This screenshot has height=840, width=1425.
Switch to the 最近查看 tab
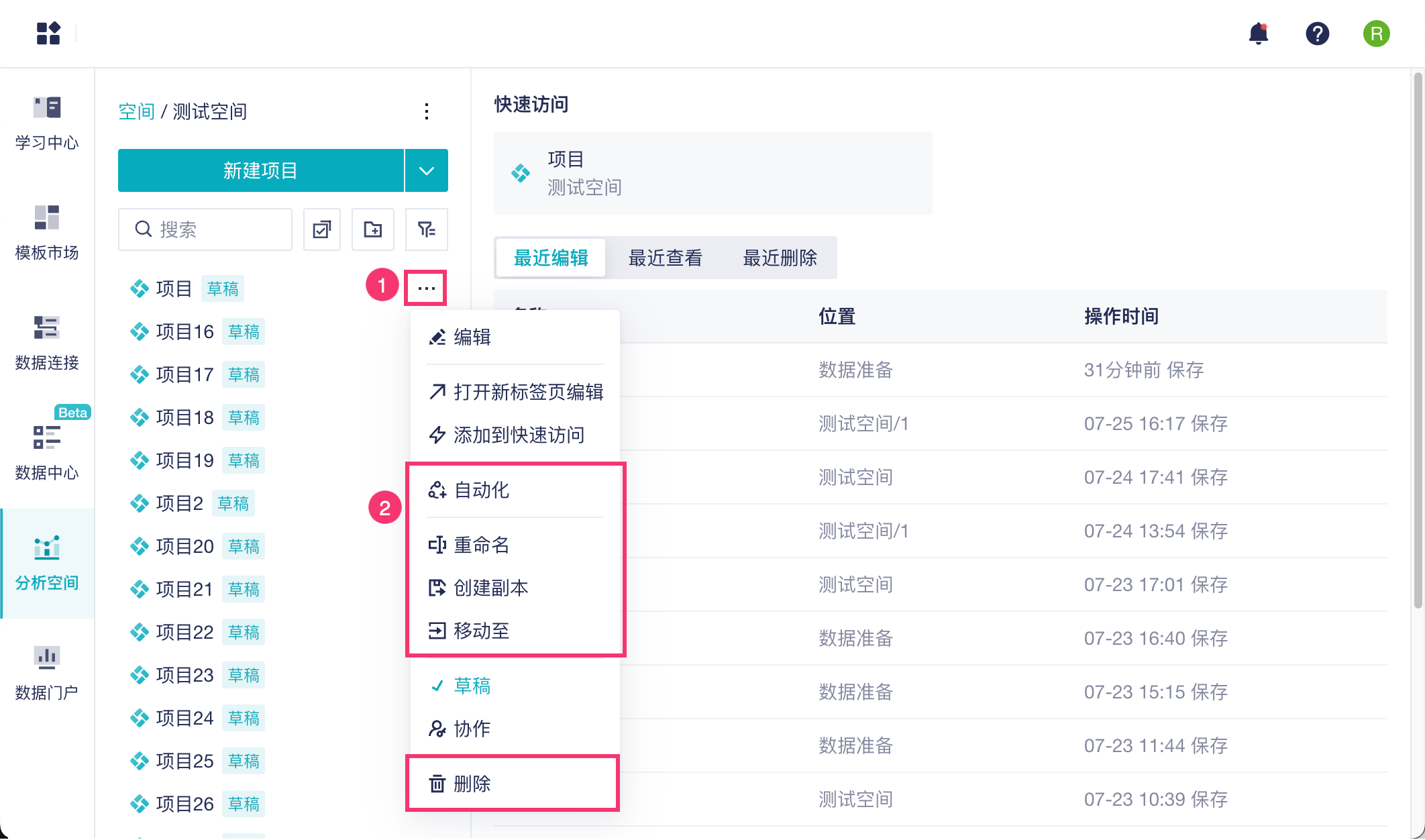[x=665, y=258]
